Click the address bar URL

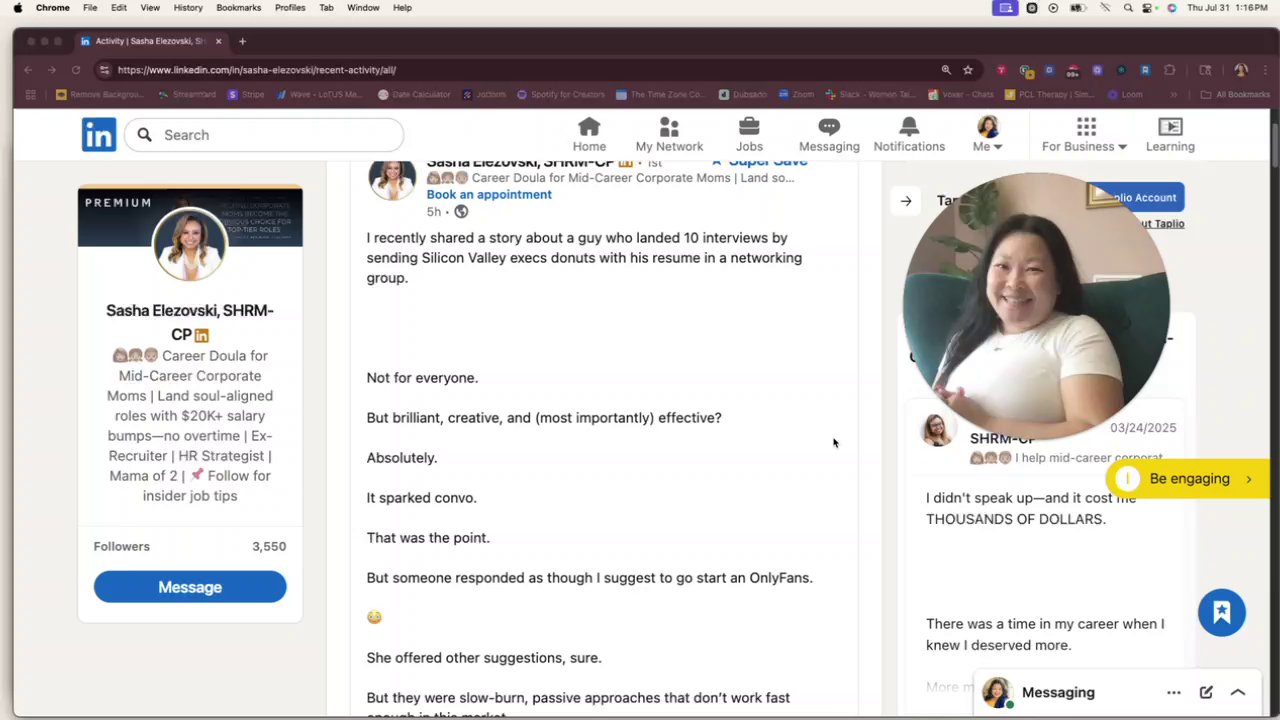[257, 70]
